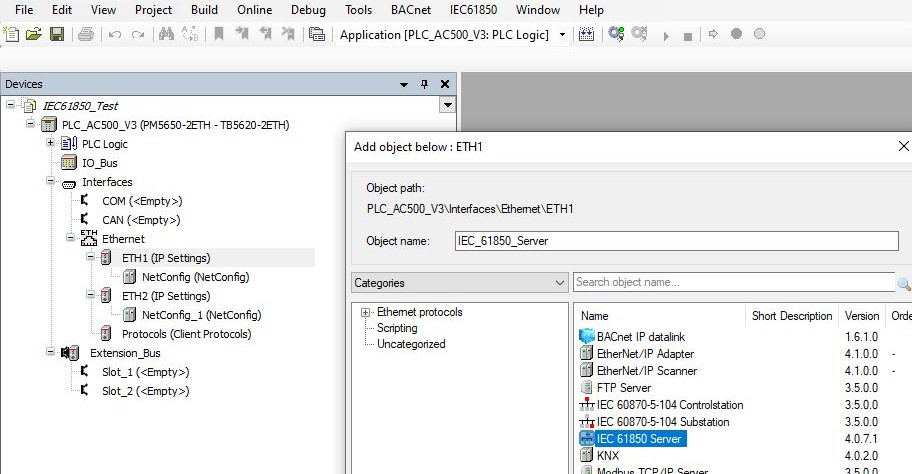Expand the PLC Logic tree node
The height and width of the screenshot is (474, 912).
coord(50,144)
